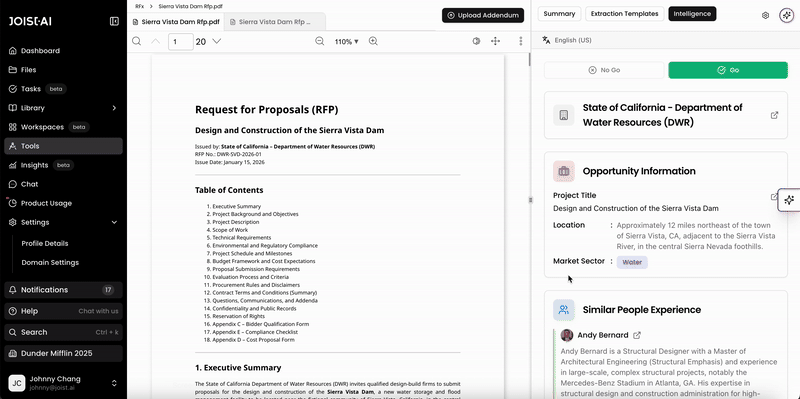Open Help chat with us
800x399 pixels.
click(63, 311)
